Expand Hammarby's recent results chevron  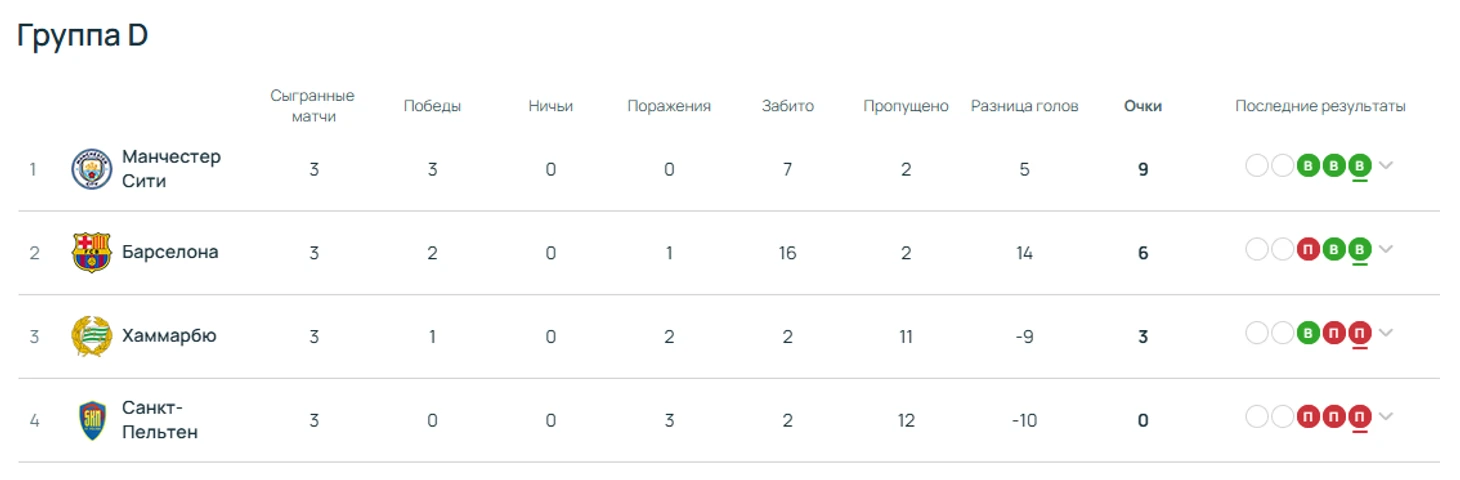(x=1385, y=333)
